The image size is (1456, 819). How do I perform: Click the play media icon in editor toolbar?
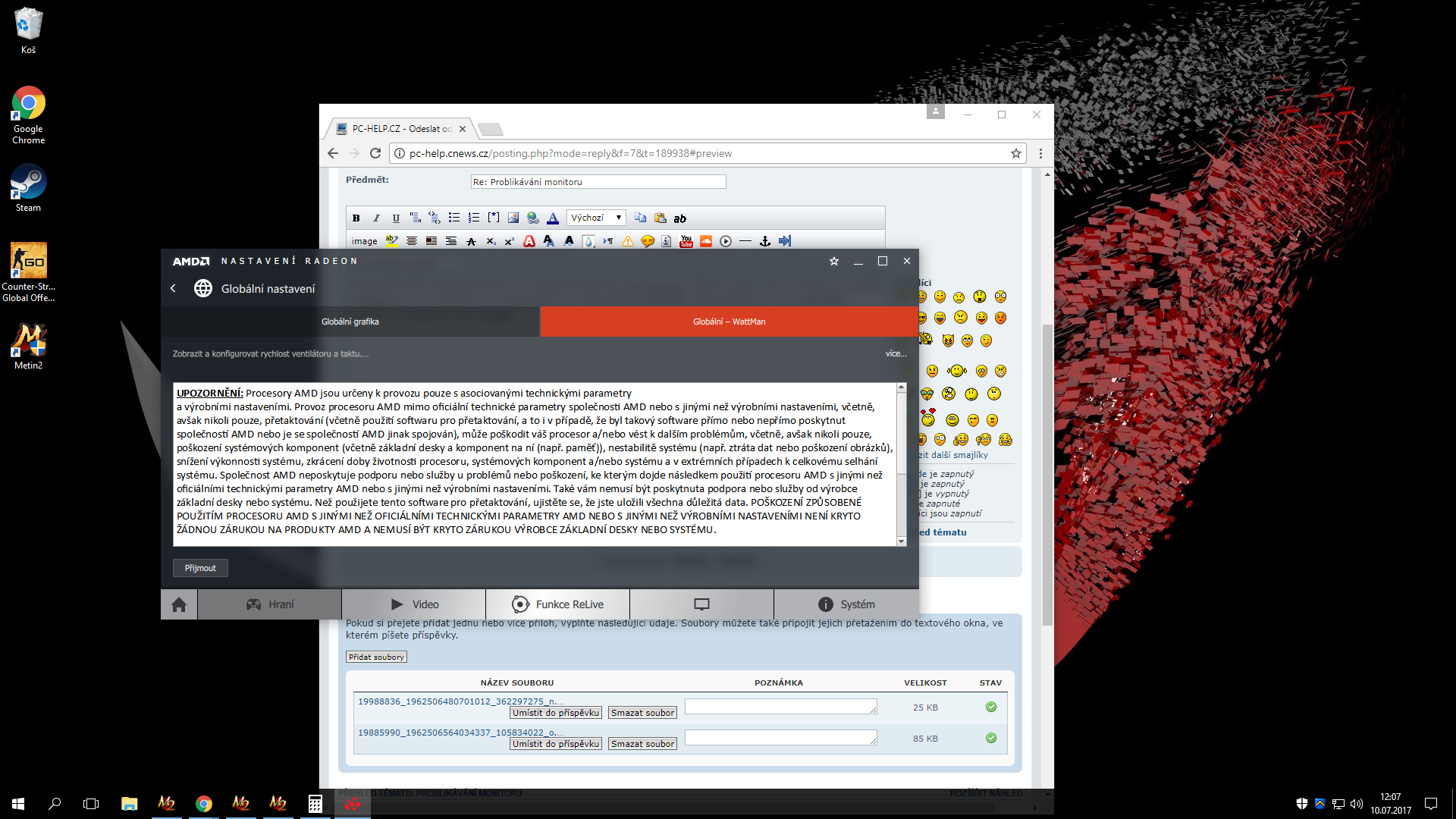tap(726, 241)
